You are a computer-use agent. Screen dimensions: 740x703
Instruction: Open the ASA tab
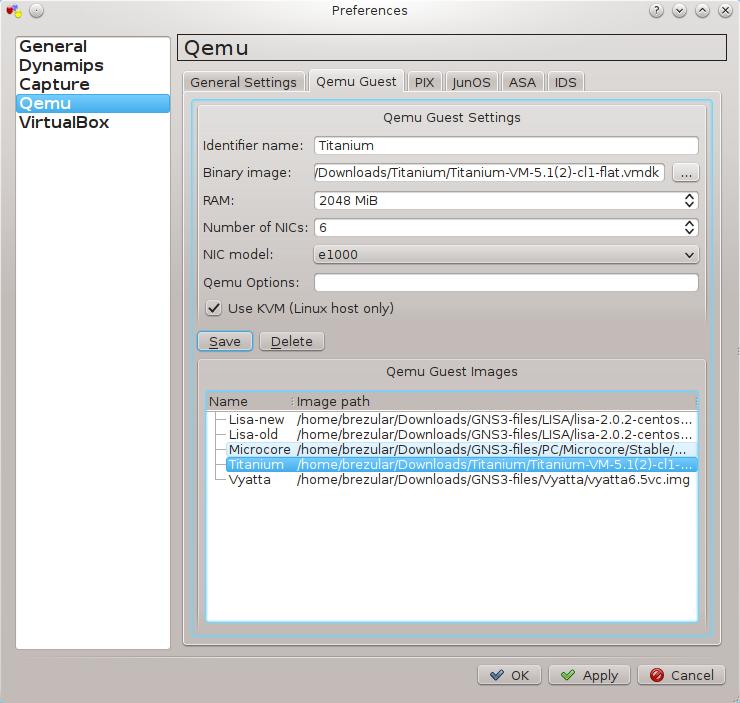point(522,82)
